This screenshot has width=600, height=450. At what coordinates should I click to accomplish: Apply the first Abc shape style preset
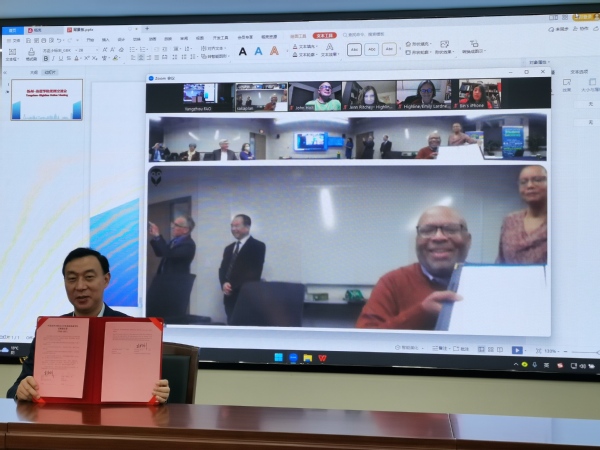354,49
